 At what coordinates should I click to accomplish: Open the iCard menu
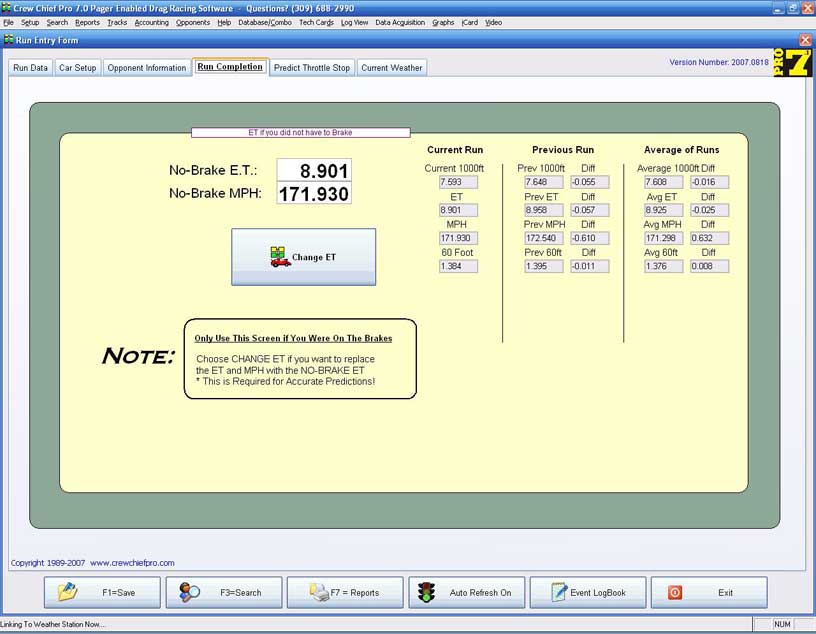[x=470, y=22]
